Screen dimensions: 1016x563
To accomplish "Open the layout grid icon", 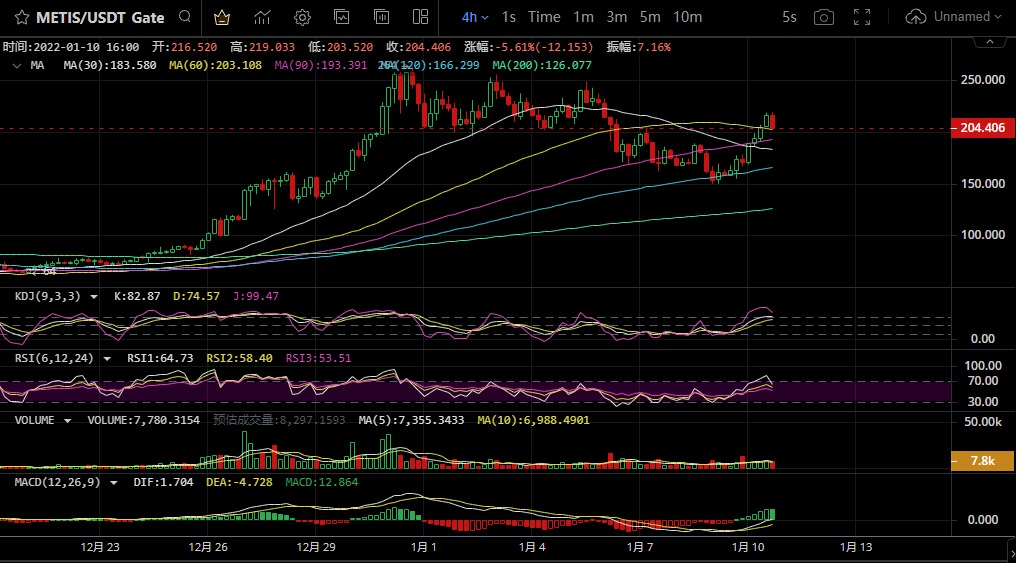I will [x=421, y=17].
